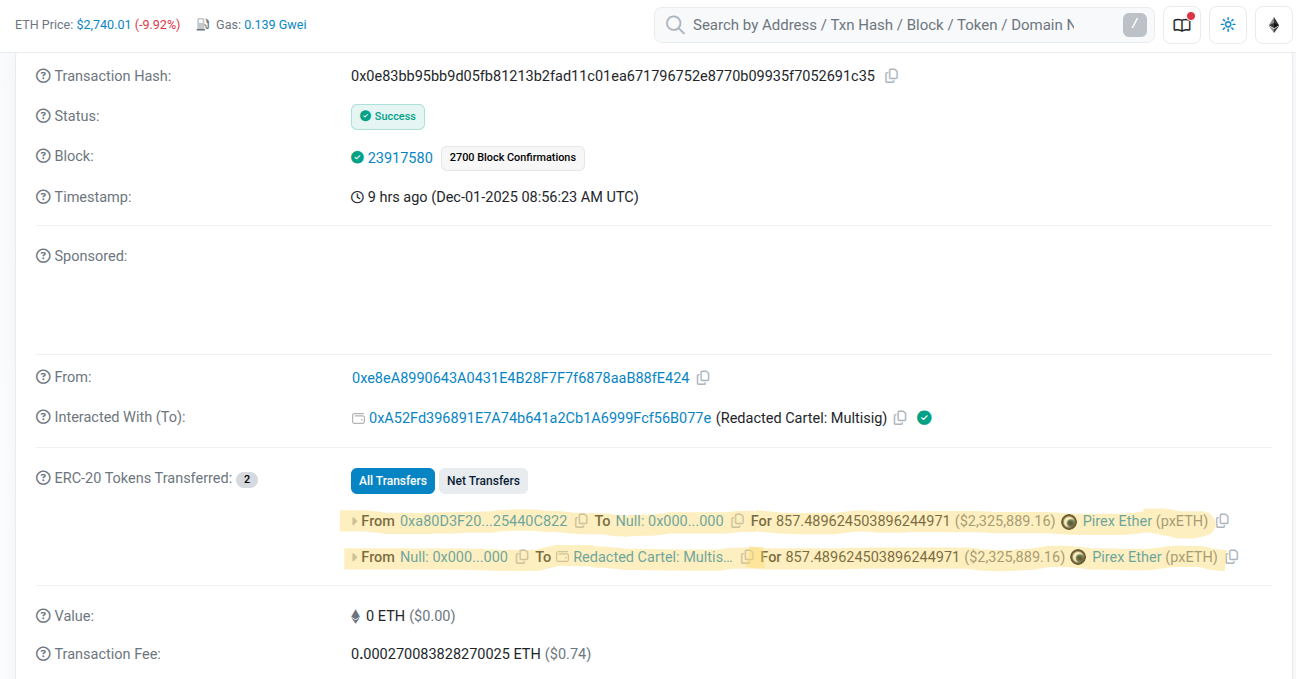The image size is (1296, 679).
Task: Click the verified green checkmark beside multisig
Action: click(x=924, y=418)
